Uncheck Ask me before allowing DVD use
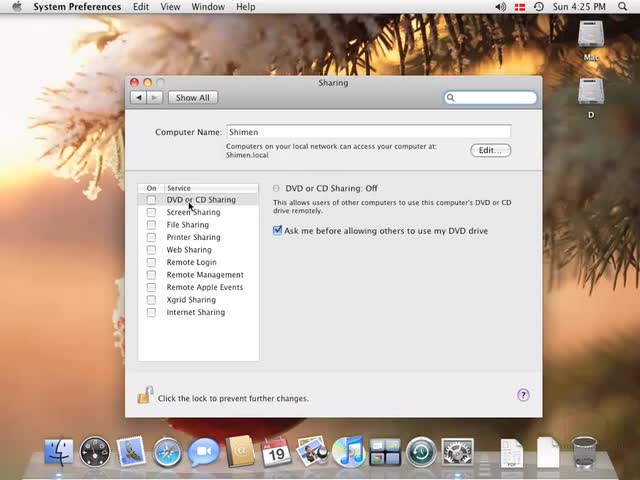640x480 pixels. tap(277, 231)
